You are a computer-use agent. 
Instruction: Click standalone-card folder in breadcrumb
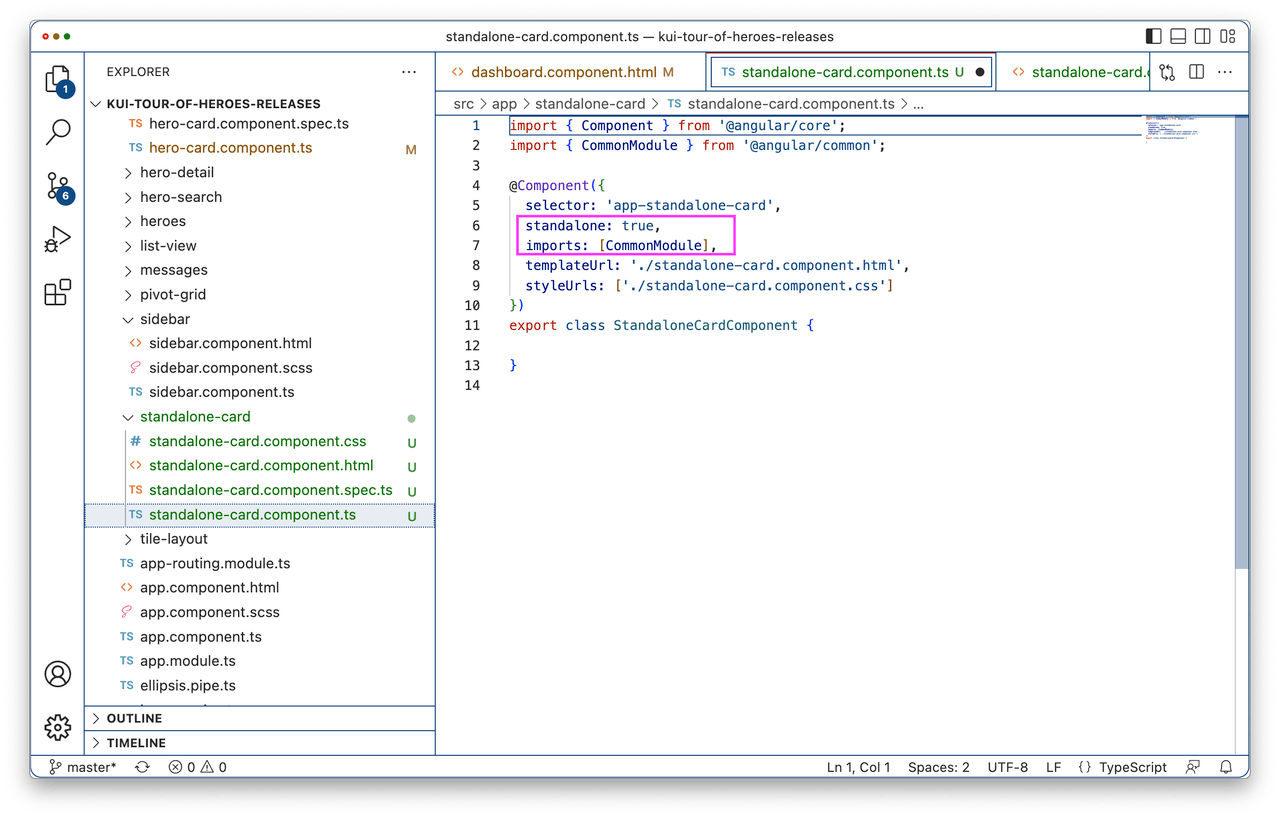coord(590,103)
